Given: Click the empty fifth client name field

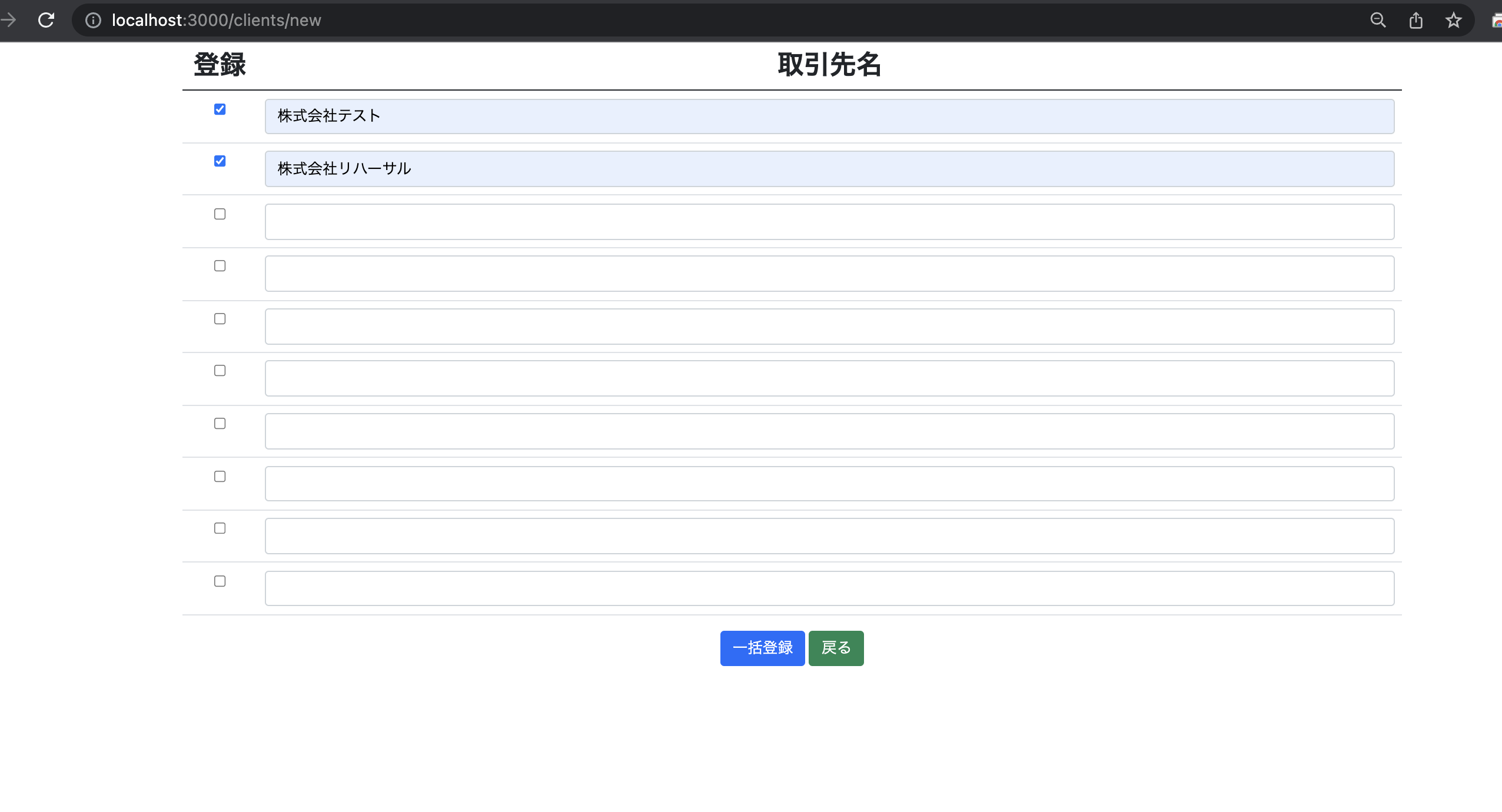Looking at the screenshot, I should (829, 327).
